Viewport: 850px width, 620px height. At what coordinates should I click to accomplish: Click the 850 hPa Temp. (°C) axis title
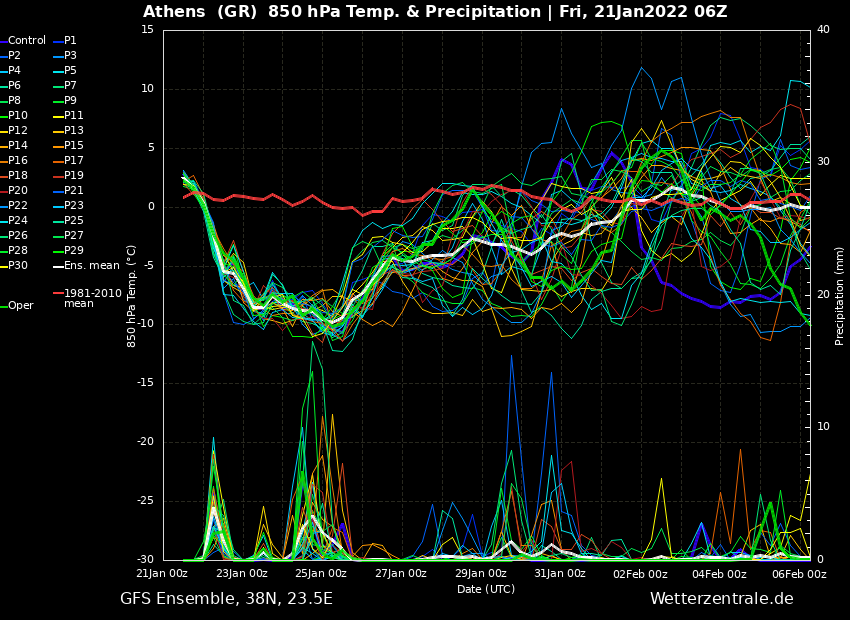point(131,296)
